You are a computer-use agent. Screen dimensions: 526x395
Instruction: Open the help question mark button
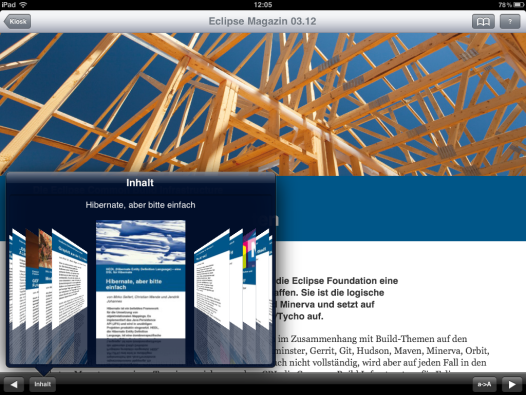click(510, 22)
